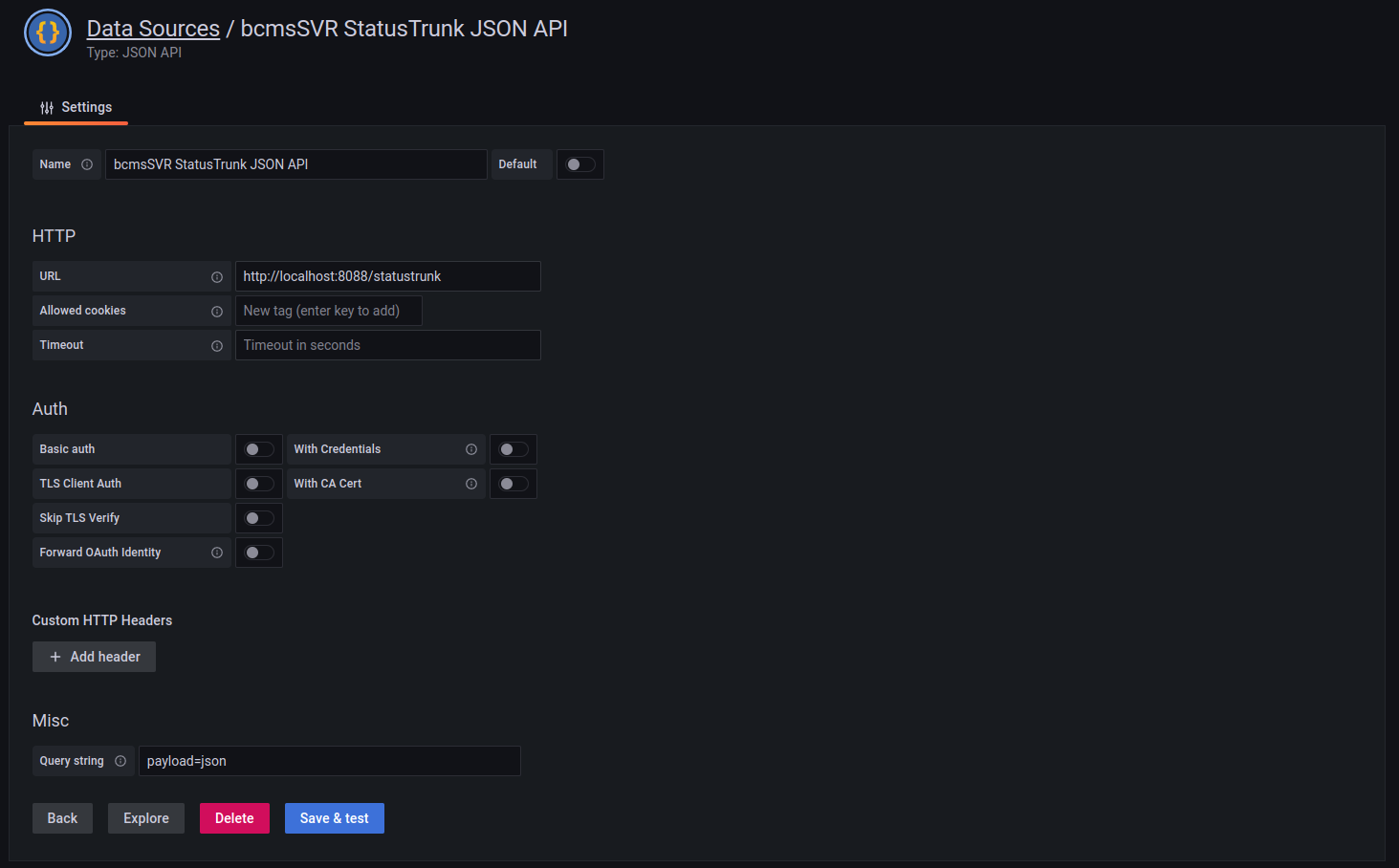1399x868 pixels.
Task: Click the Timeout info icon
Action: click(x=217, y=346)
